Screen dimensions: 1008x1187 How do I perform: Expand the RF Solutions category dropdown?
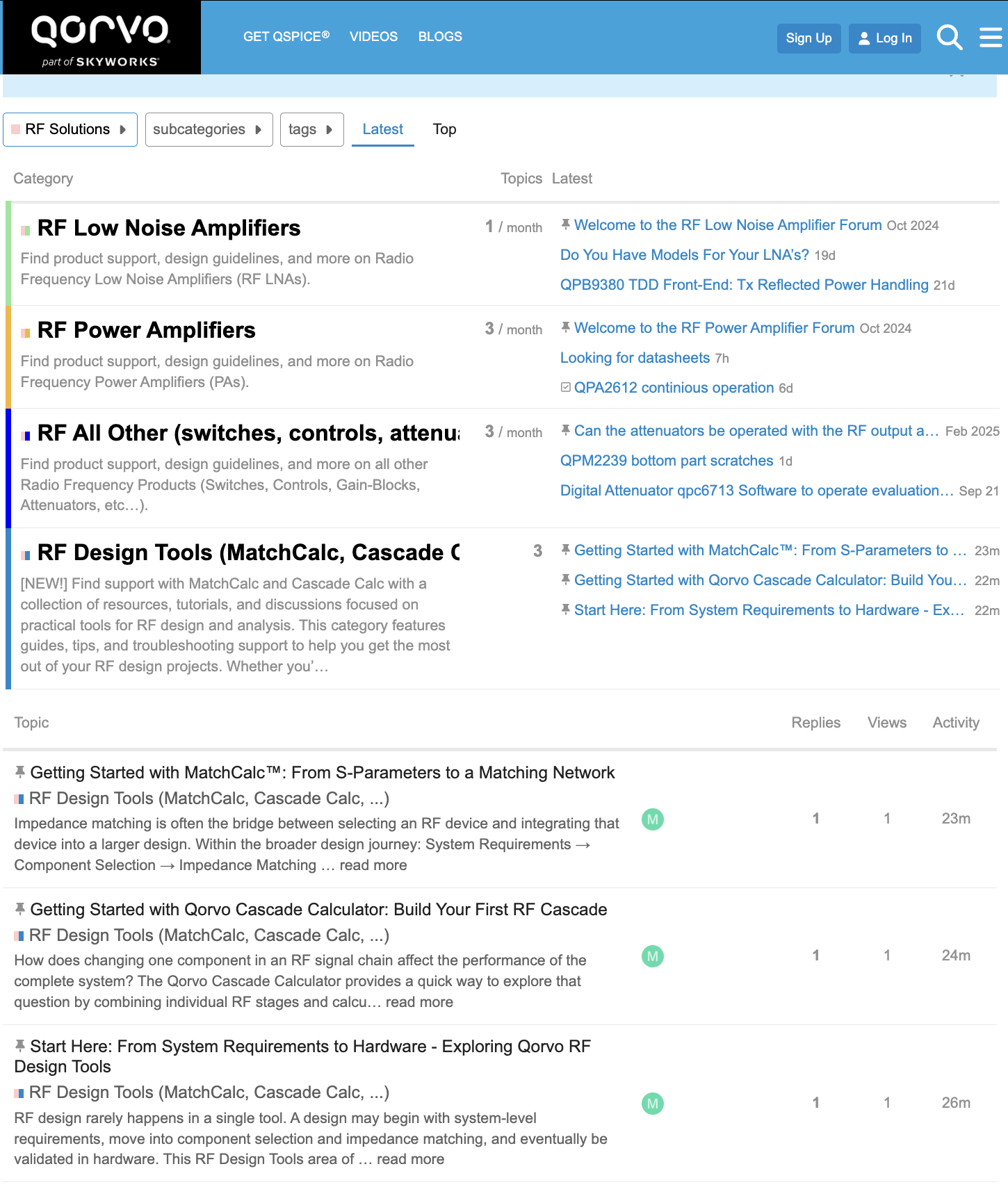70,129
